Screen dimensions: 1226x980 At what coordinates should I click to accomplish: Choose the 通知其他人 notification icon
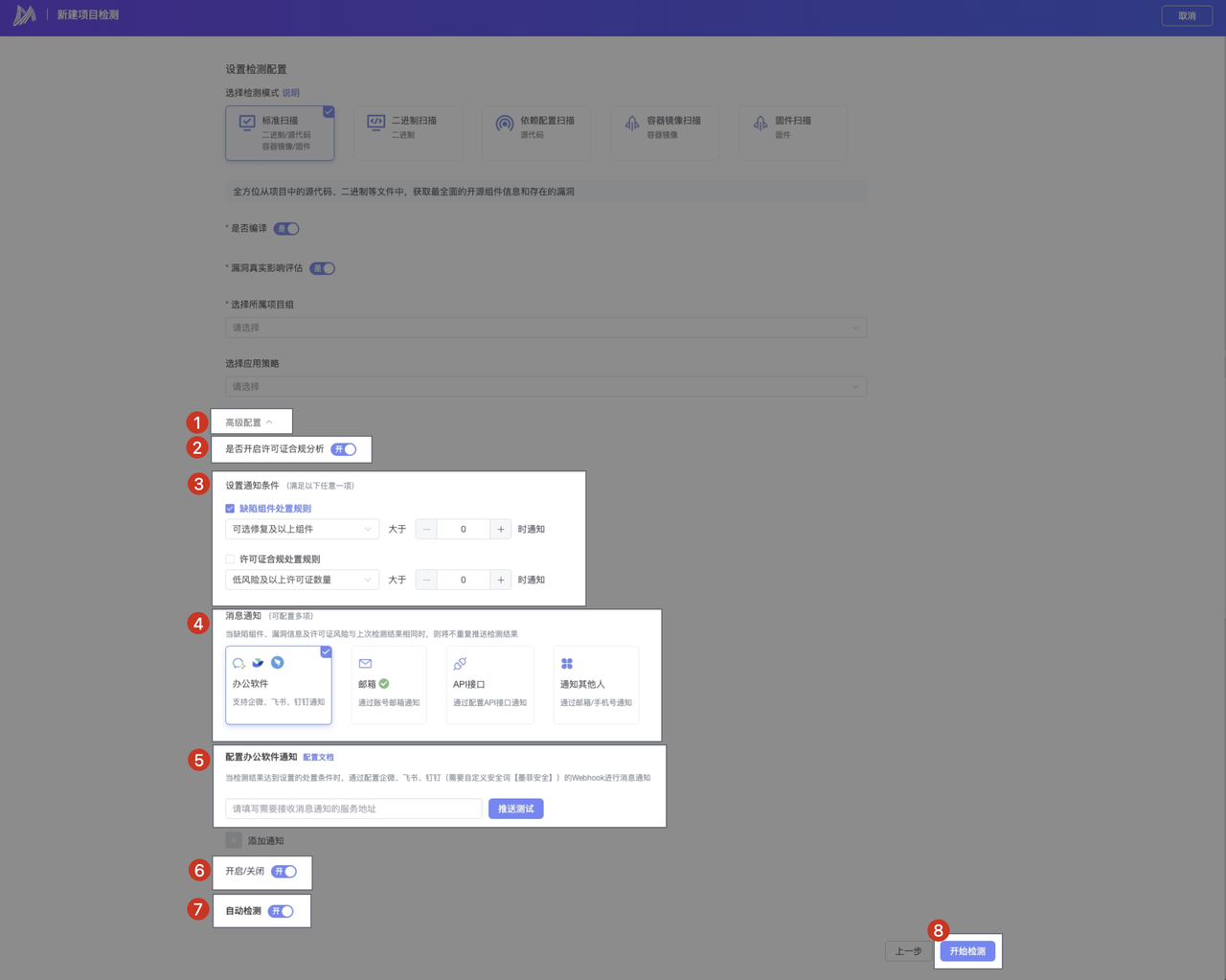click(x=567, y=663)
